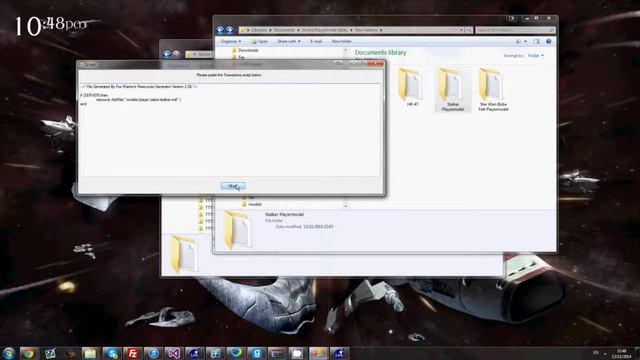The height and width of the screenshot is (360, 640).
Task: Click the Change your view icon
Action: pyautogui.click(x=518, y=41)
